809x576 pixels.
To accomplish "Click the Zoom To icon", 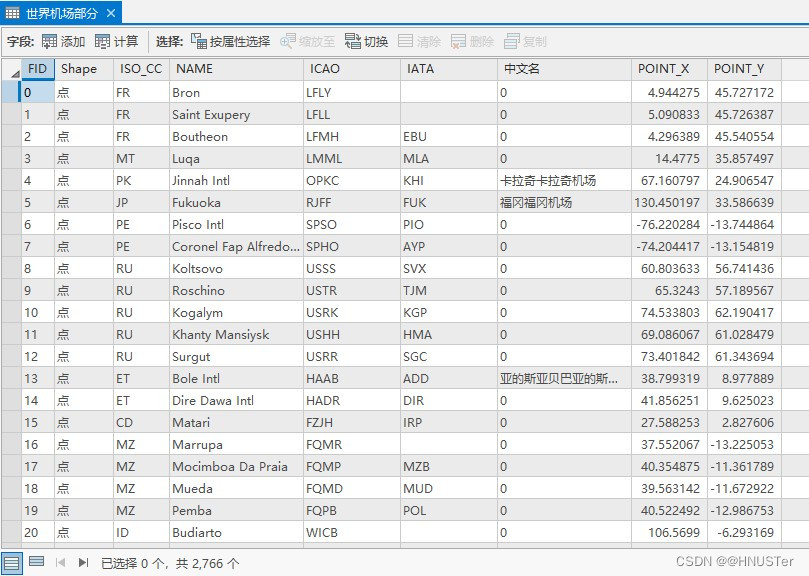I will click(x=287, y=41).
